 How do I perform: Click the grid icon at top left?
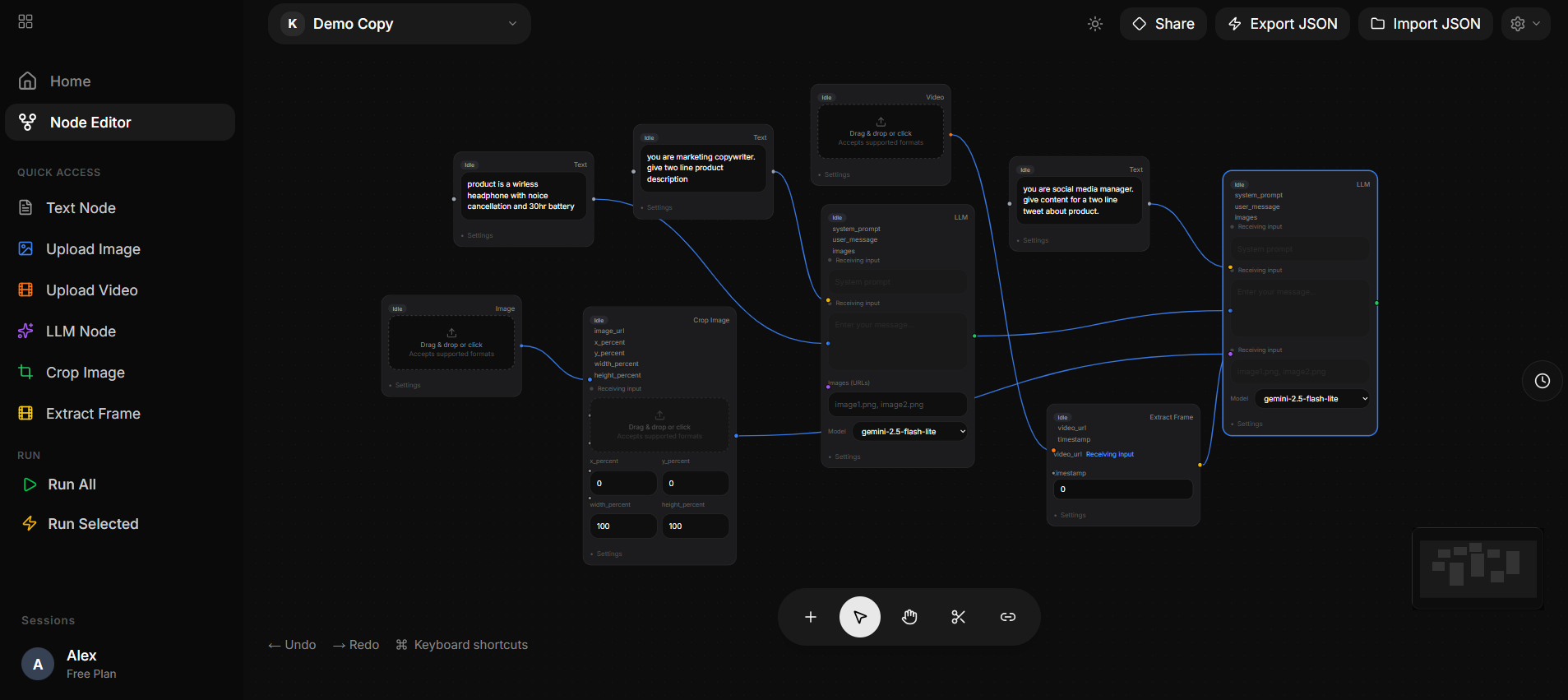pyautogui.click(x=25, y=21)
